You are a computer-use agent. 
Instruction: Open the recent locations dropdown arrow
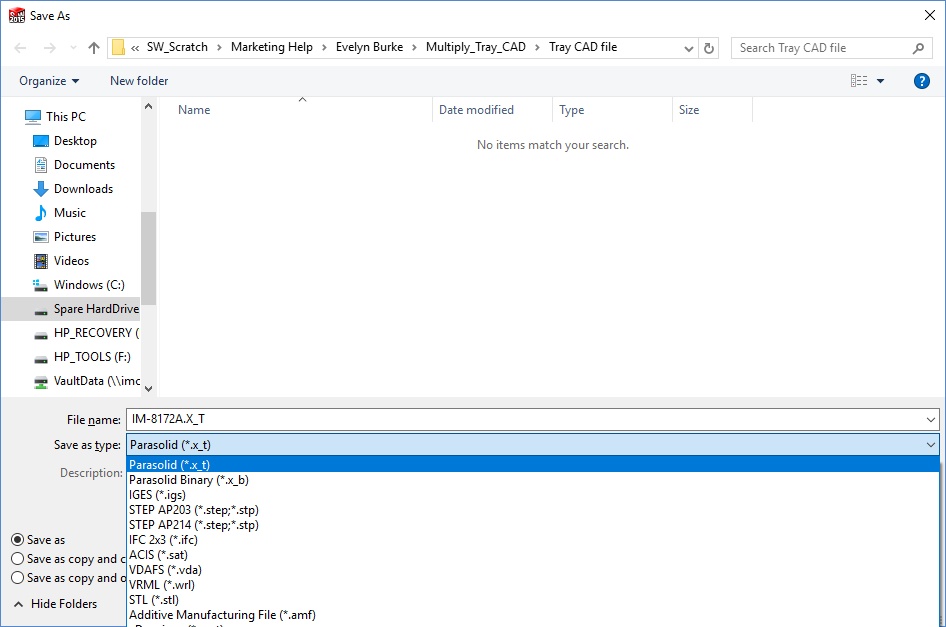point(73,48)
